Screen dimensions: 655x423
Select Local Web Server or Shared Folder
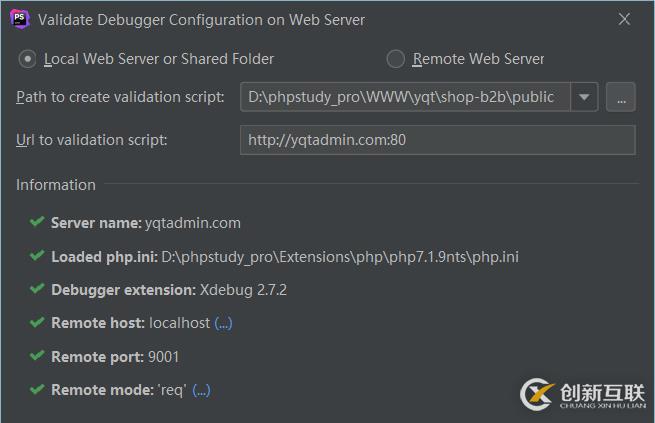point(28,59)
